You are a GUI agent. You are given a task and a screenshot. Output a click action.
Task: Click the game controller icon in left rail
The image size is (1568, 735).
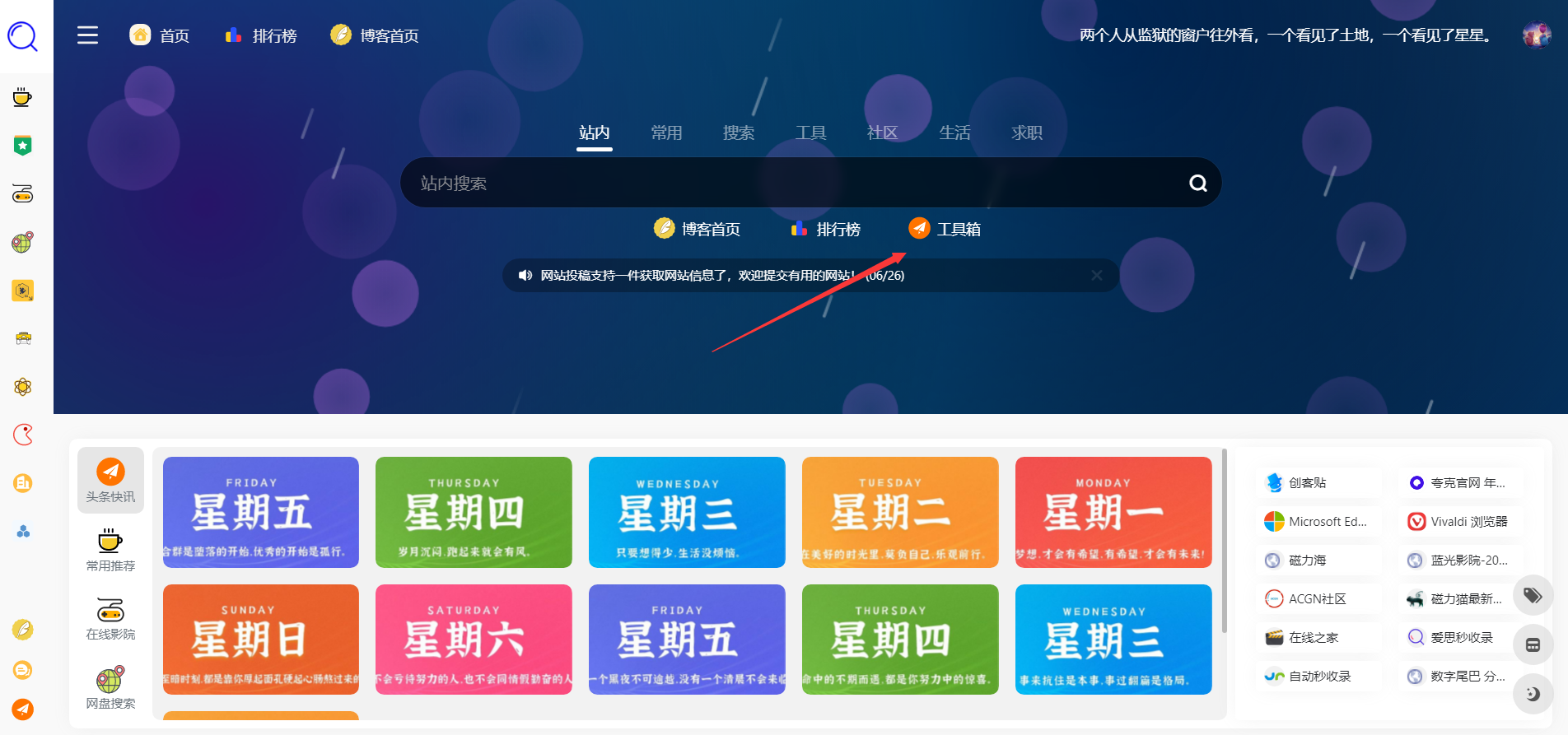[x=23, y=194]
